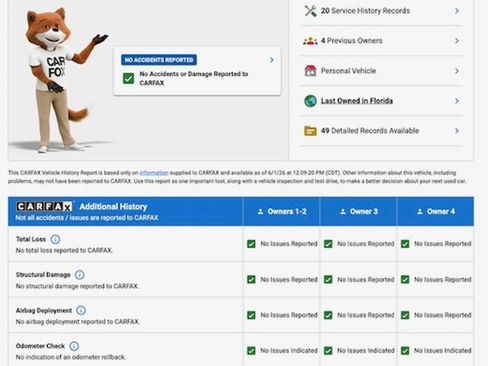Click the NO ACCIDENTS REPORTED blue badge
Image resolution: width=488 pixels, height=366 pixels.
point(159,60)
